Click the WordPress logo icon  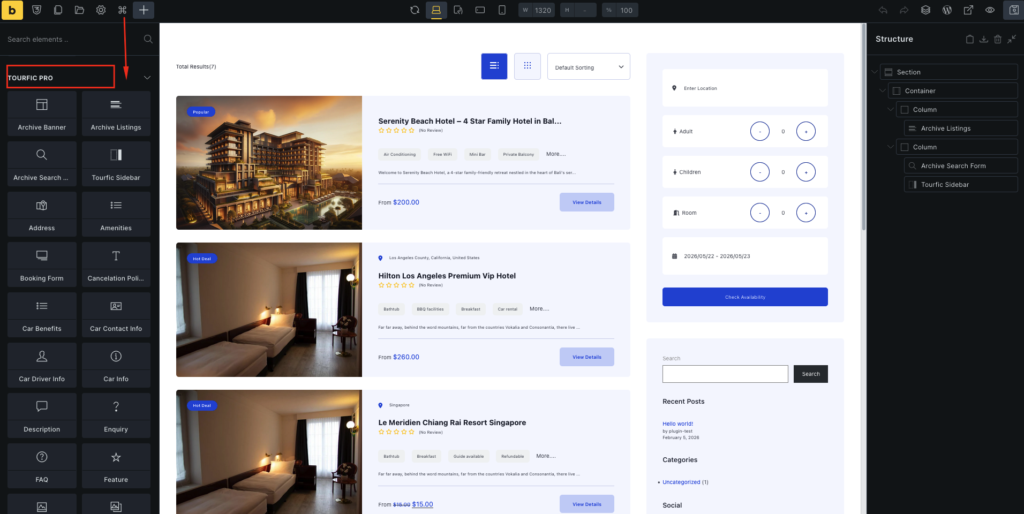click(x=947, y=10)
